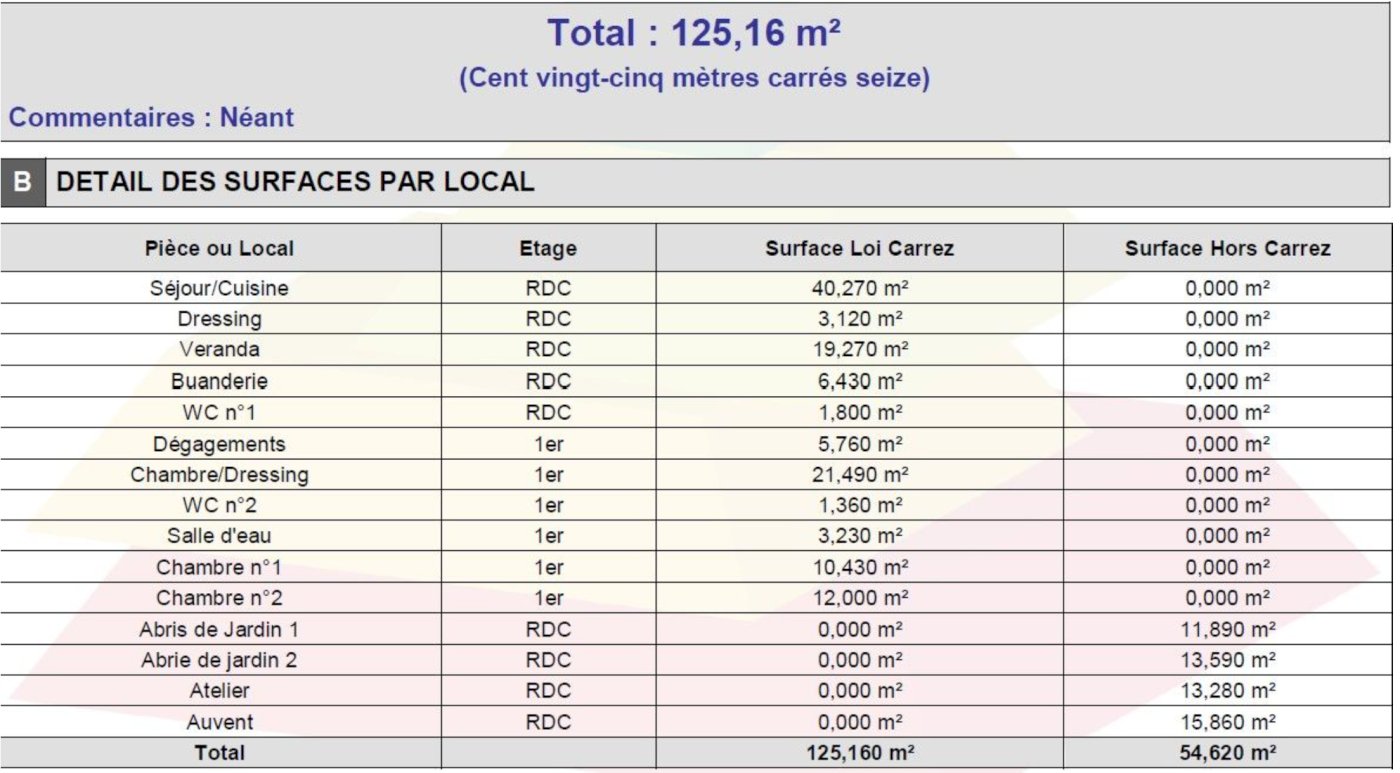Screen dimensions: 1400x773
Task: Select the 'Veranda' room cell
Action: pos(220,350)
